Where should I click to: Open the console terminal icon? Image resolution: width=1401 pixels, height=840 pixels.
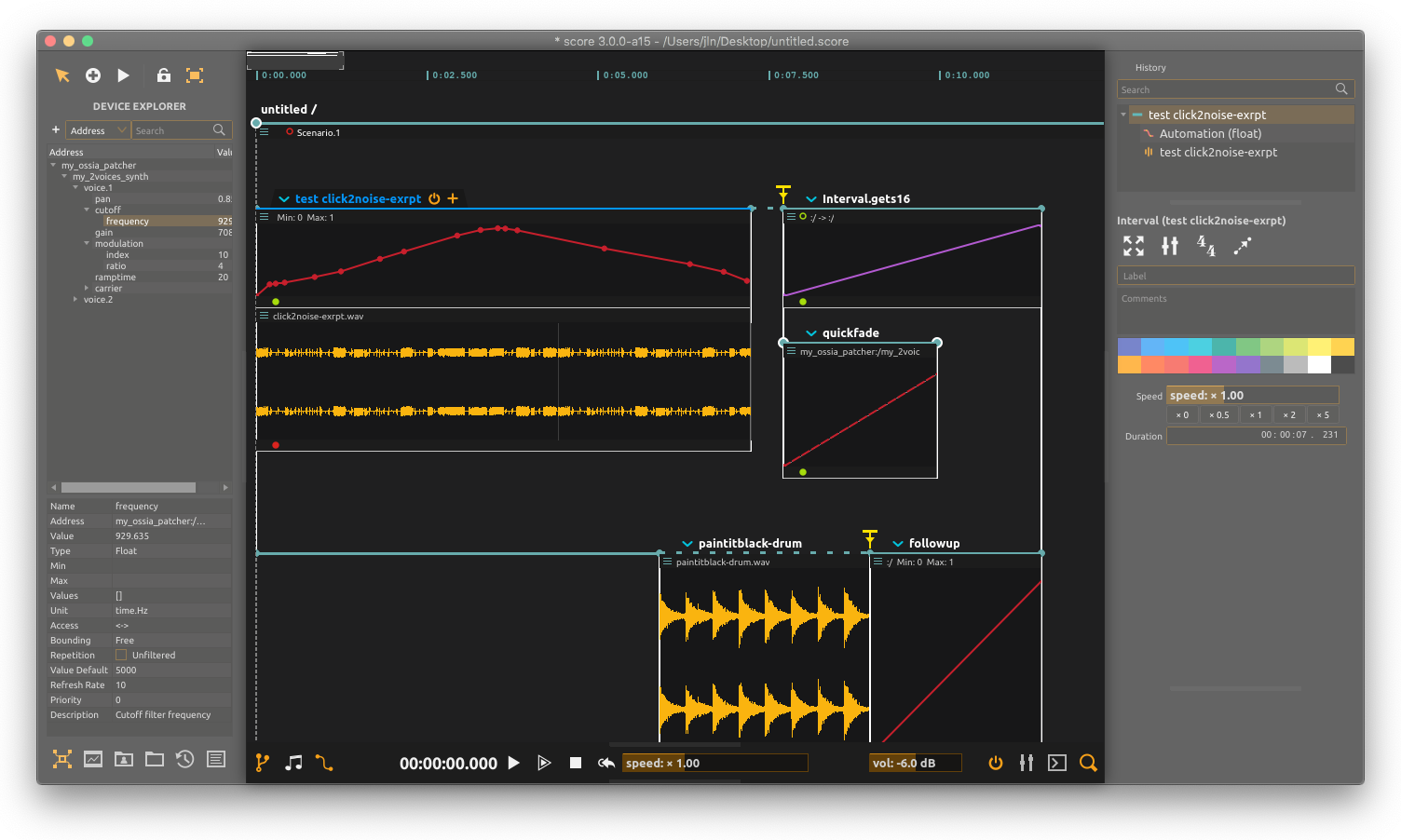click(x=1057, y=763)
